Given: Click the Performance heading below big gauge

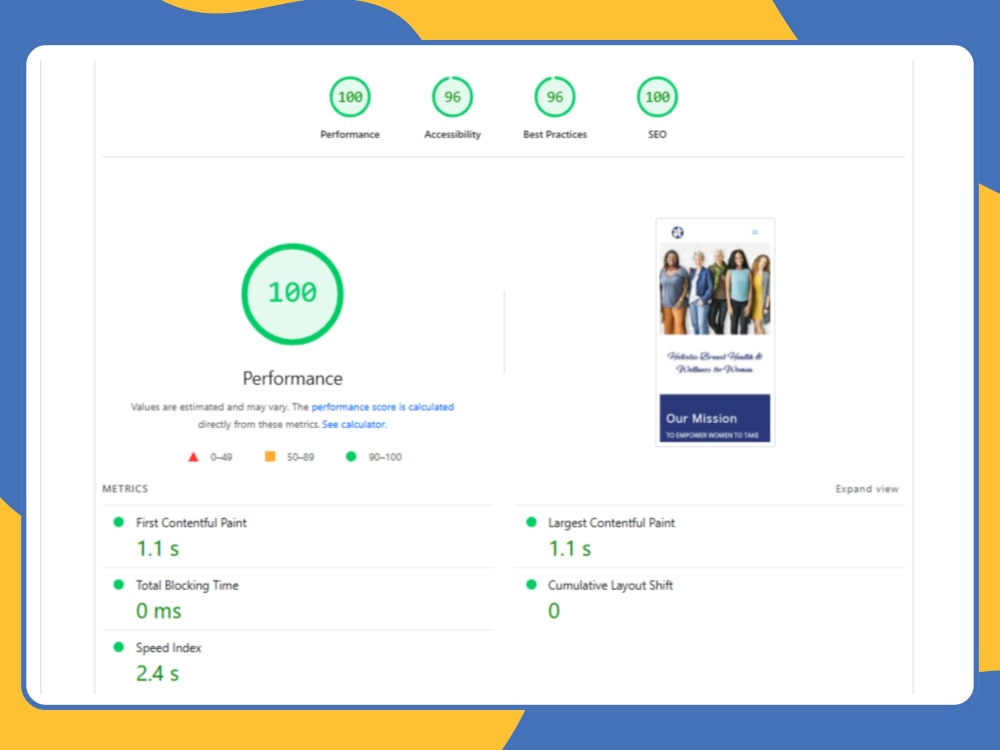Looking at the screenshot, I should click(293, 379).
